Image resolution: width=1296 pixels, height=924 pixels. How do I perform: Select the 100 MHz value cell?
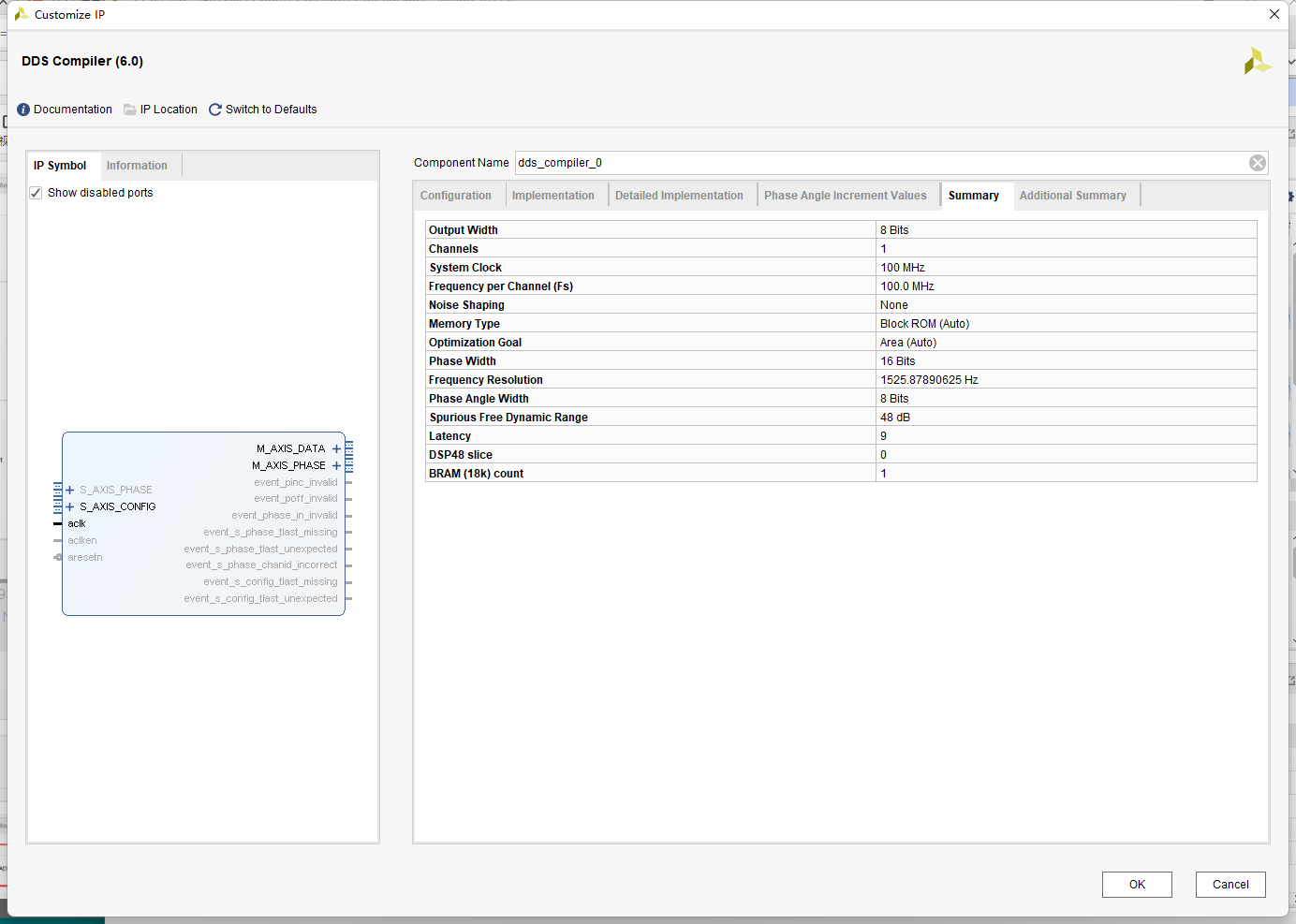pos(903,268)
